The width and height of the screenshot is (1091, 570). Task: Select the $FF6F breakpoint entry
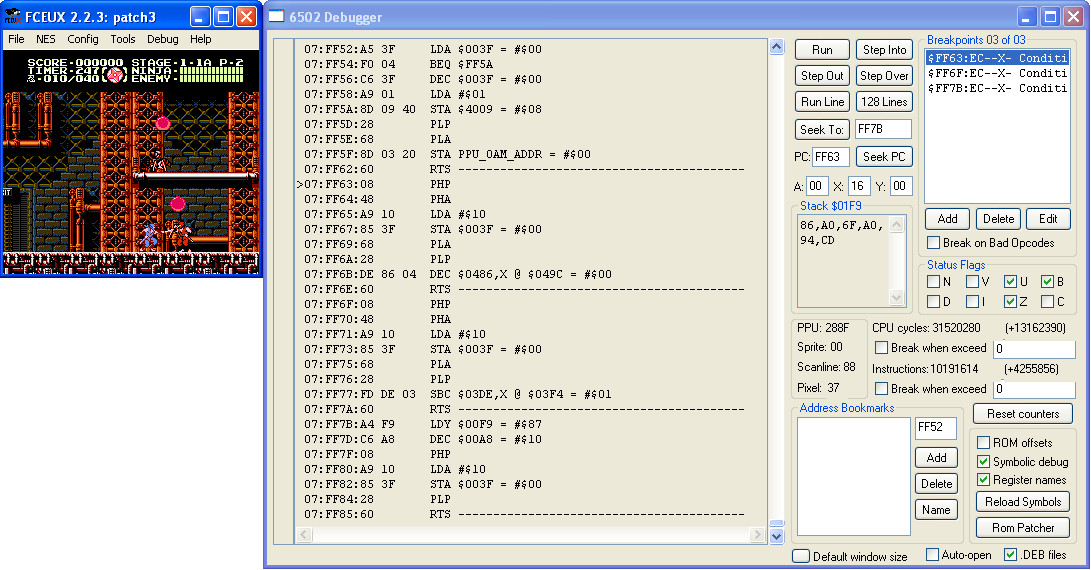click(x=997, y=73)
